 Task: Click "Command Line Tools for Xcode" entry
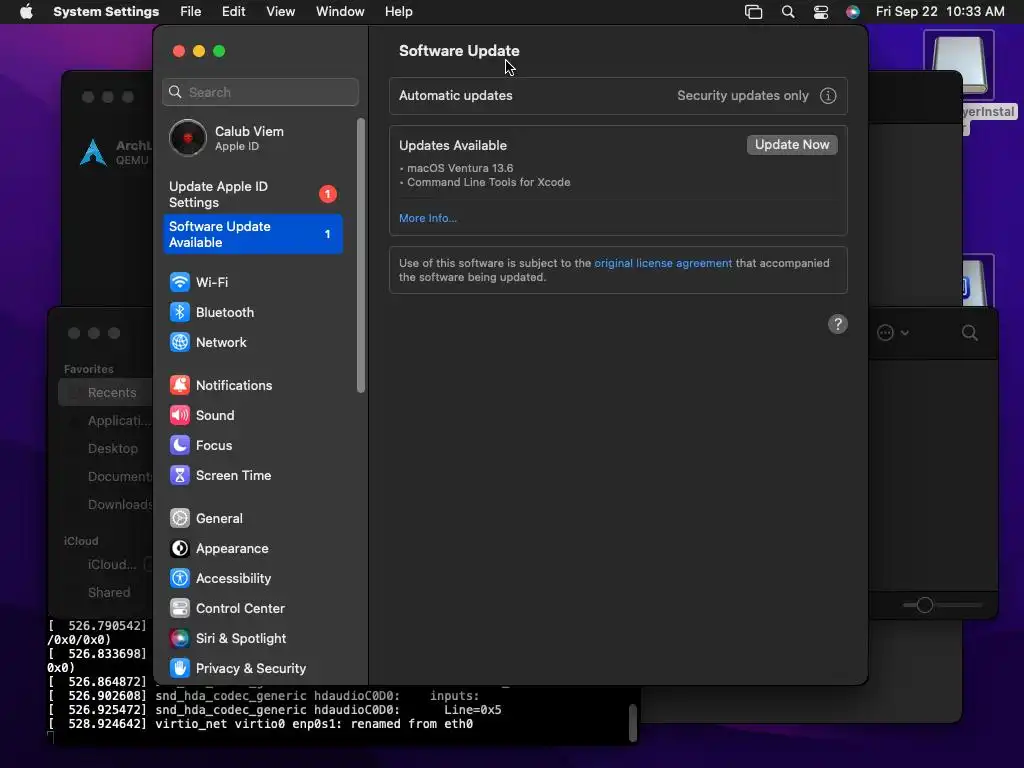point(488,183)
